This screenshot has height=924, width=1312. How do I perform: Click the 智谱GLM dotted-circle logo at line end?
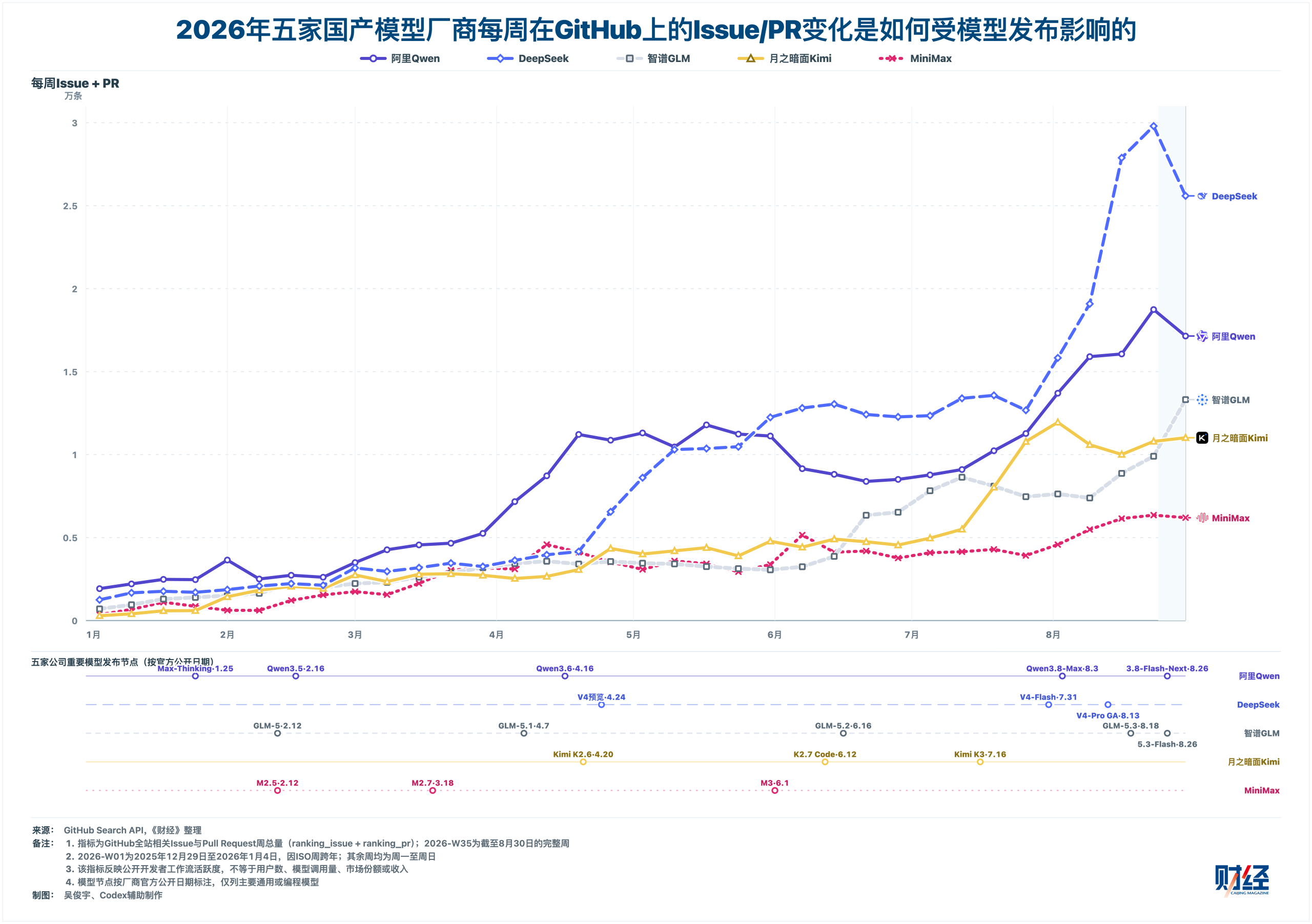[x=1202, y=400]
